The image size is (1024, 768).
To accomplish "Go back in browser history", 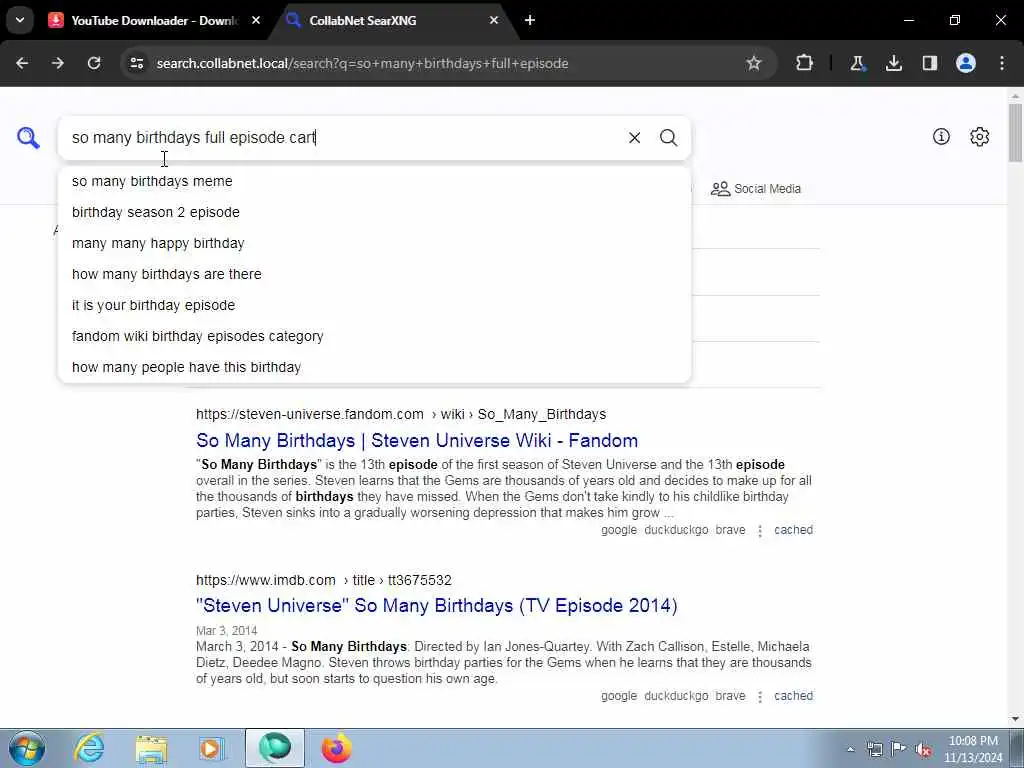I will point(22,63).
